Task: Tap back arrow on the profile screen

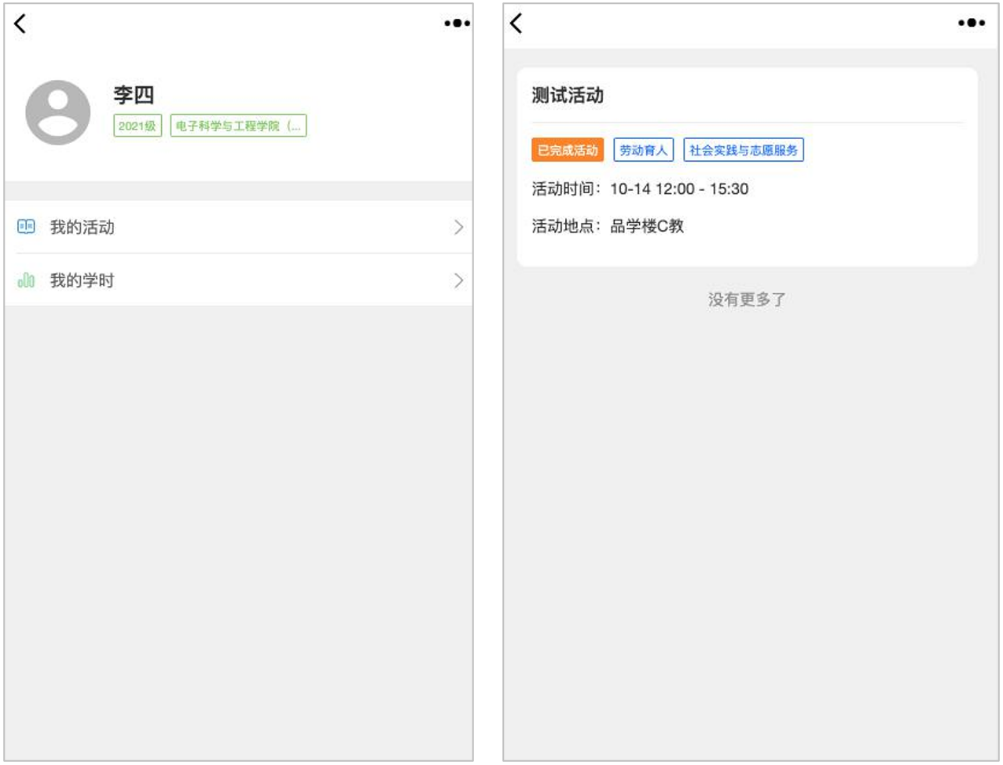Action: click(20, 24)
